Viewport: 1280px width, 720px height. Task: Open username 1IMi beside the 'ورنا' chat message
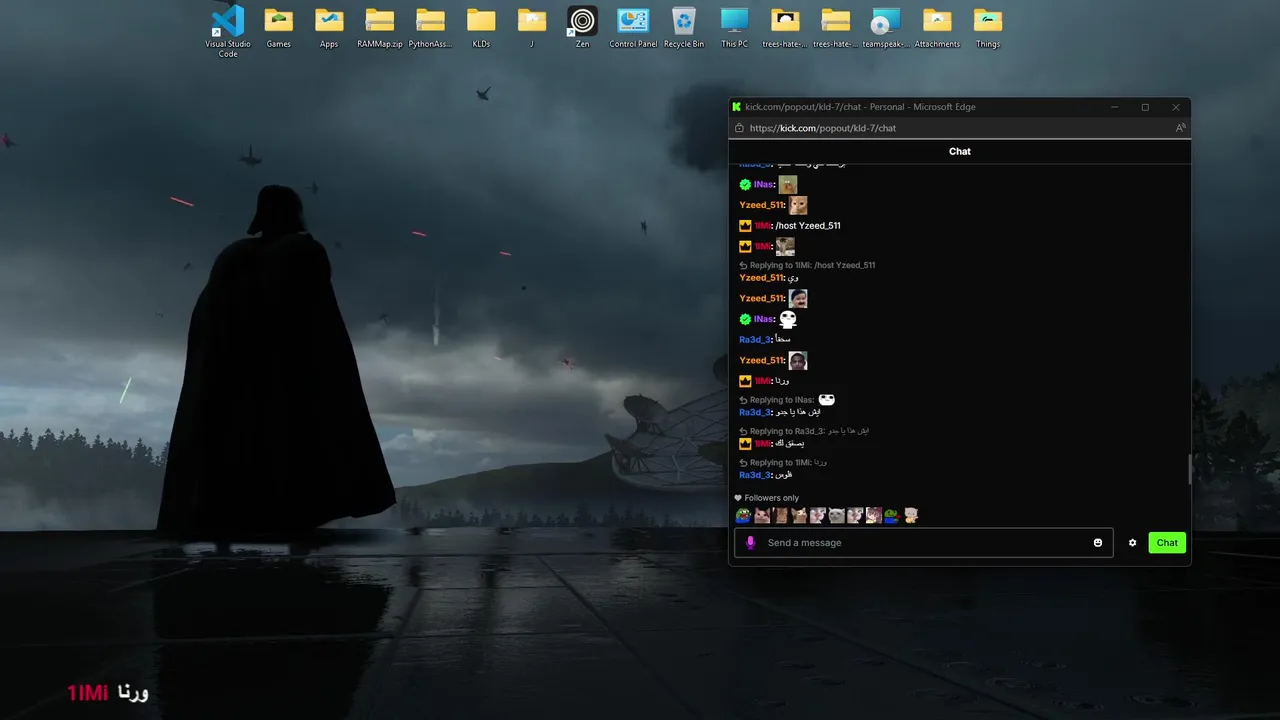pos(763,381)
